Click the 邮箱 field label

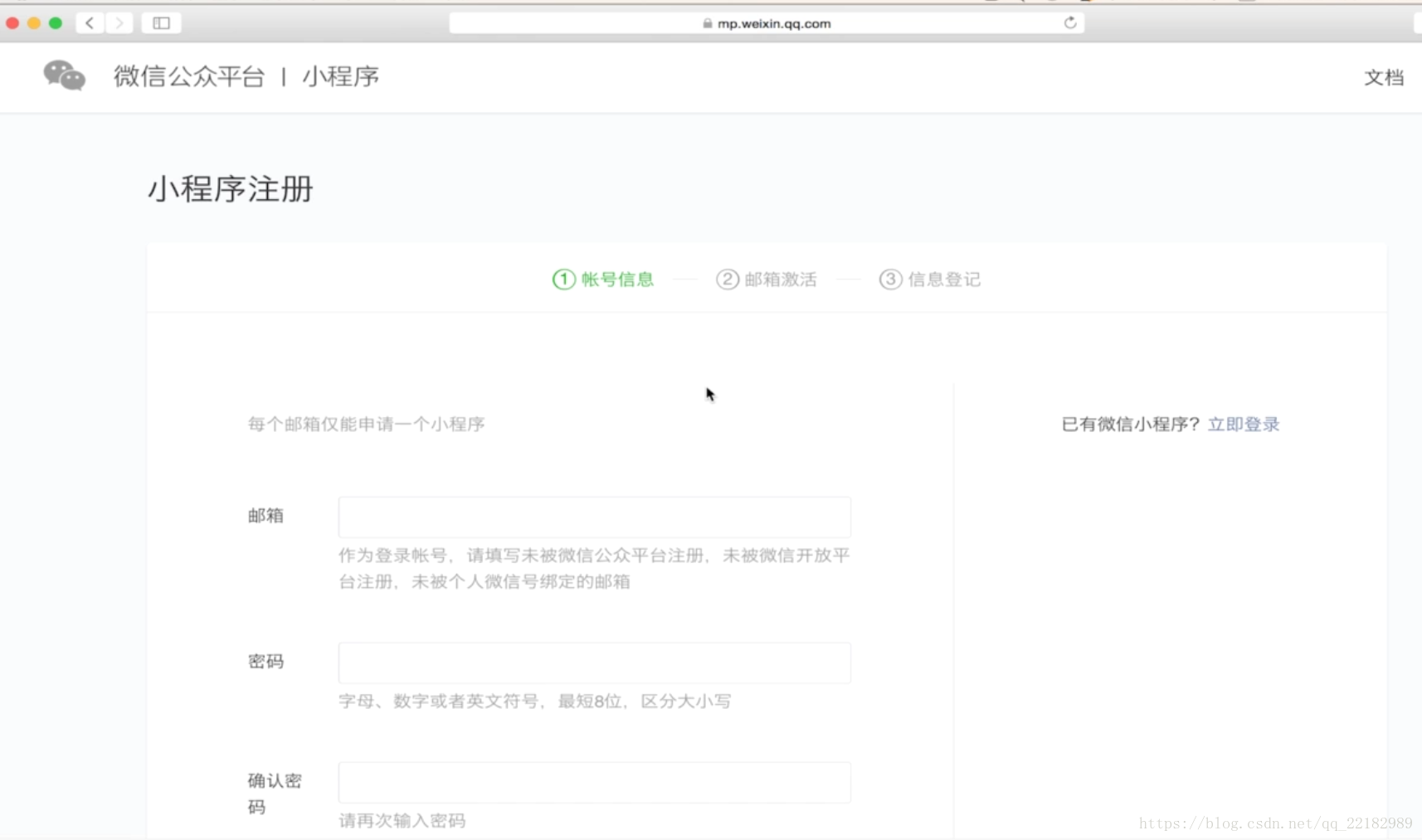pyautogui.click(x=265, y=516)
